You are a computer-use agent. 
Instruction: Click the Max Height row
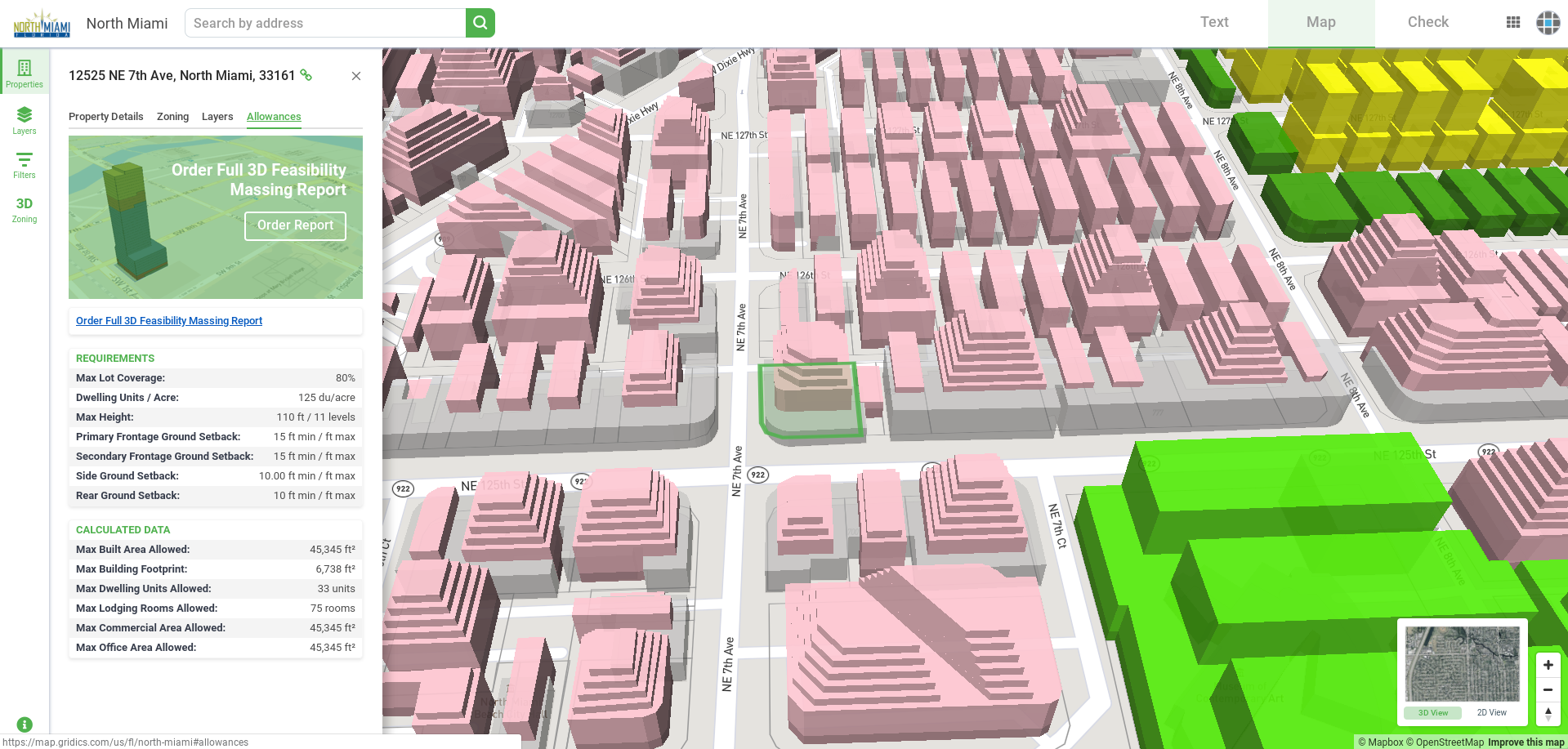tap(216, 417)
